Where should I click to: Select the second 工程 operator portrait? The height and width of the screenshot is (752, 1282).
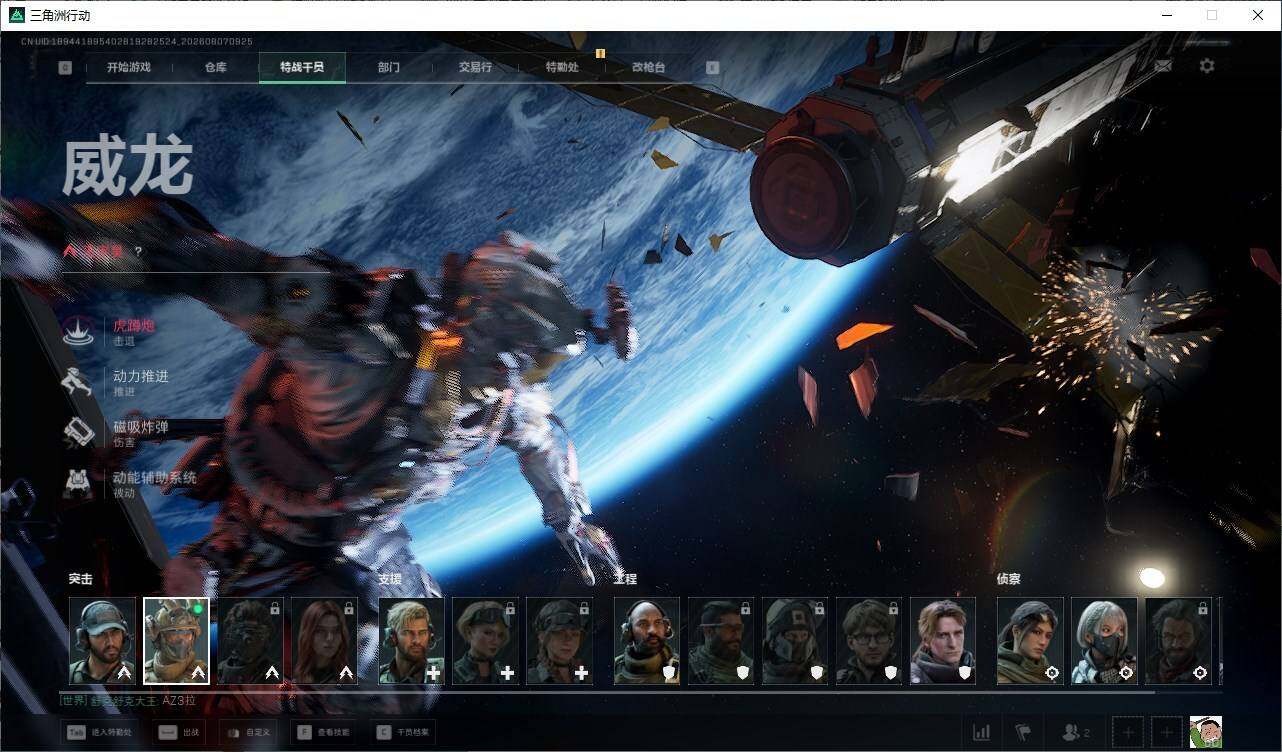point(721,641)
